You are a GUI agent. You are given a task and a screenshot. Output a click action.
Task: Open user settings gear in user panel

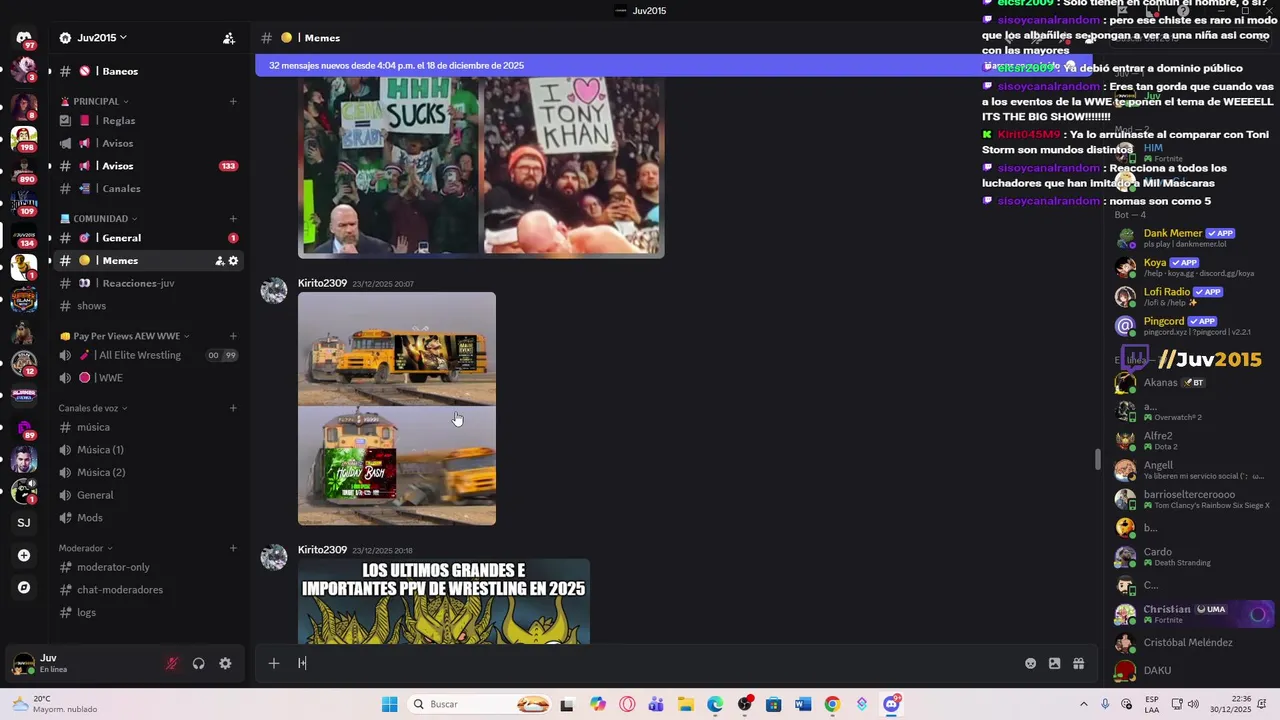225,663
